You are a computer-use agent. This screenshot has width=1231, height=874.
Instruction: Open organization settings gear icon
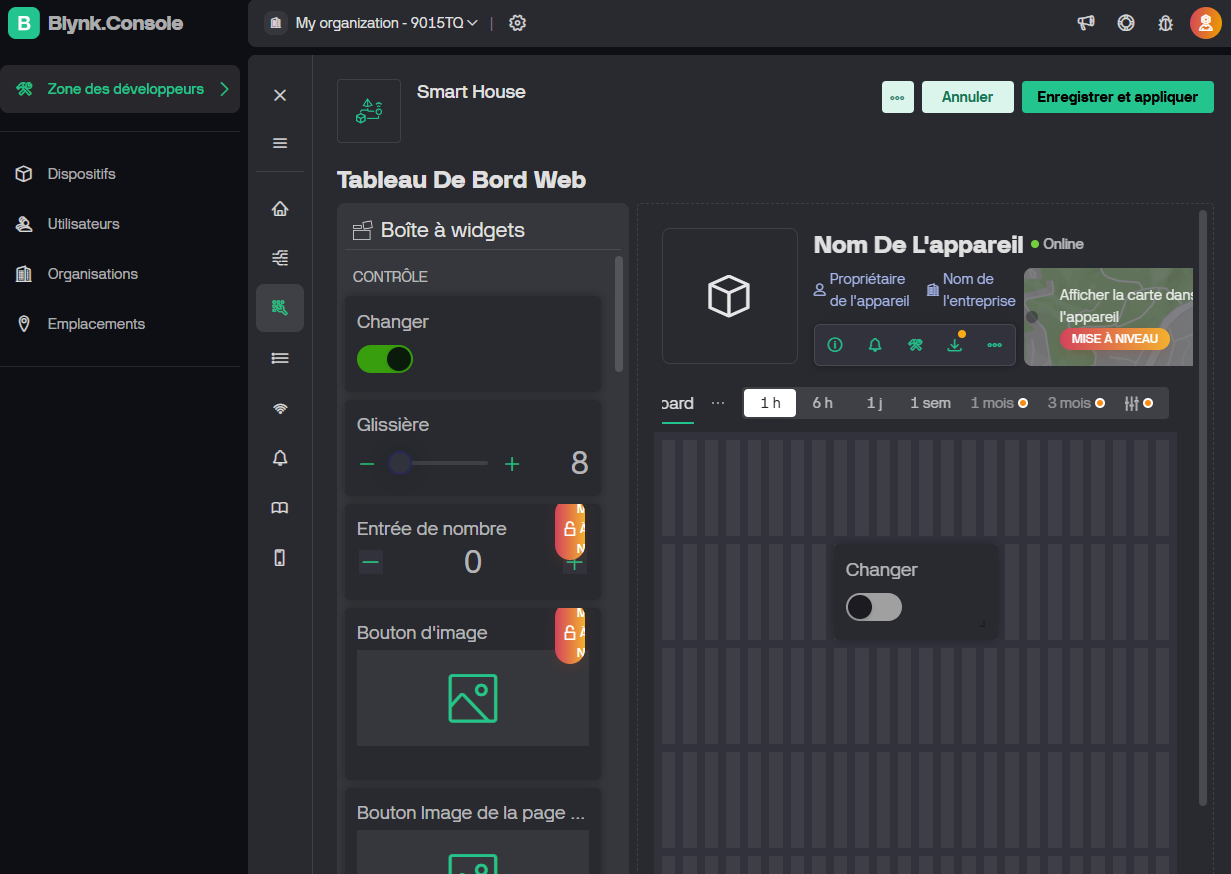pyautogui.click(x=517, y=23)
